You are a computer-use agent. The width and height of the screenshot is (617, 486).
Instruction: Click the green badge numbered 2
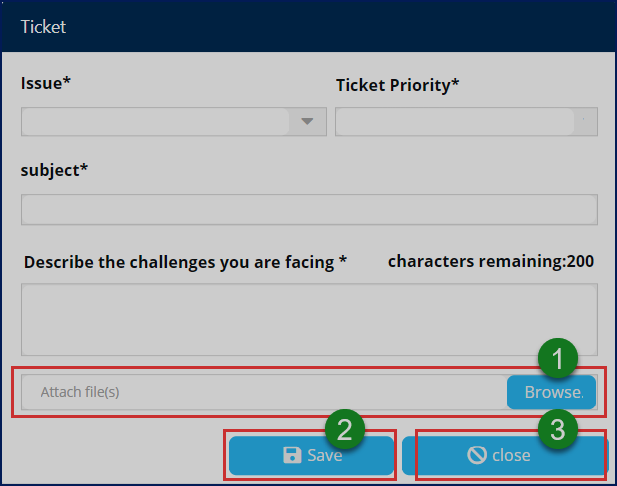tap(344, 431)
